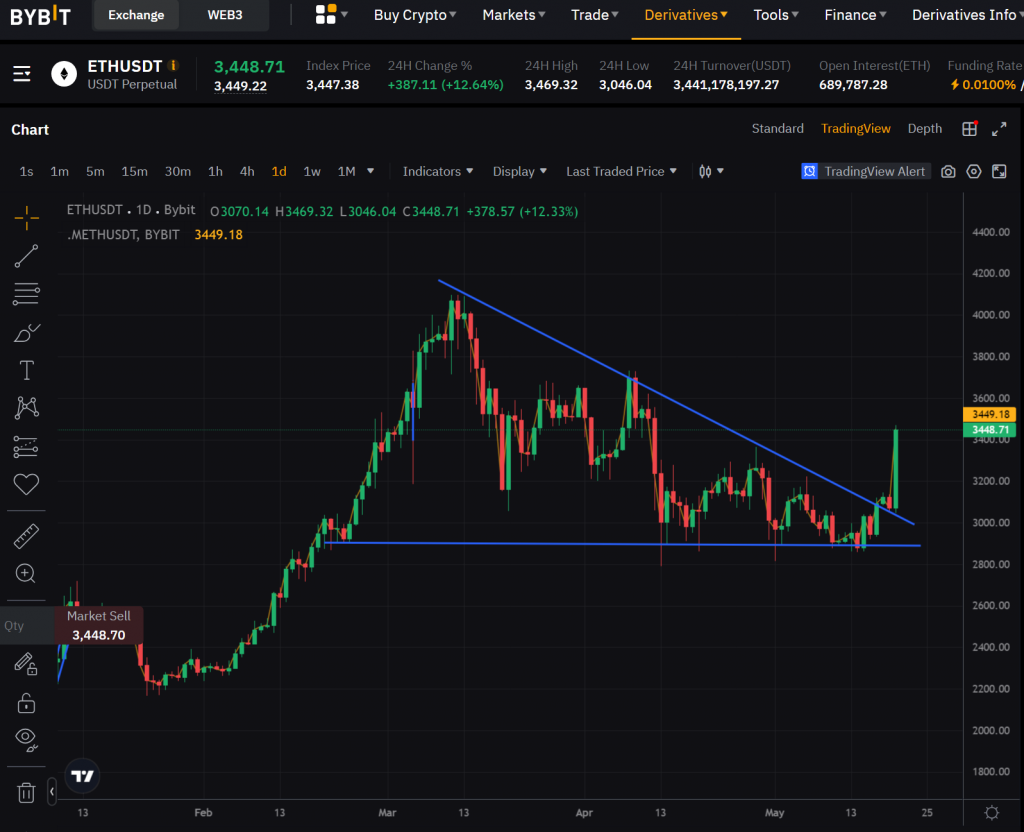Click the ETHUSDT info icon
This screenshot has width=1024, height=832.
point(173,65)
